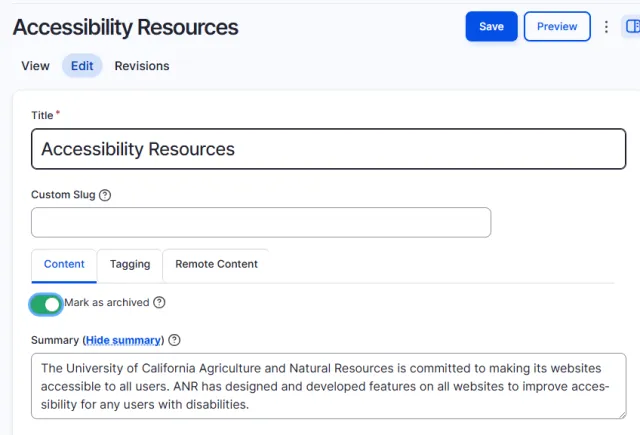The image size is (640, 435).
Task: Click inside the Summary text area
Action: (x=328, y=386)
